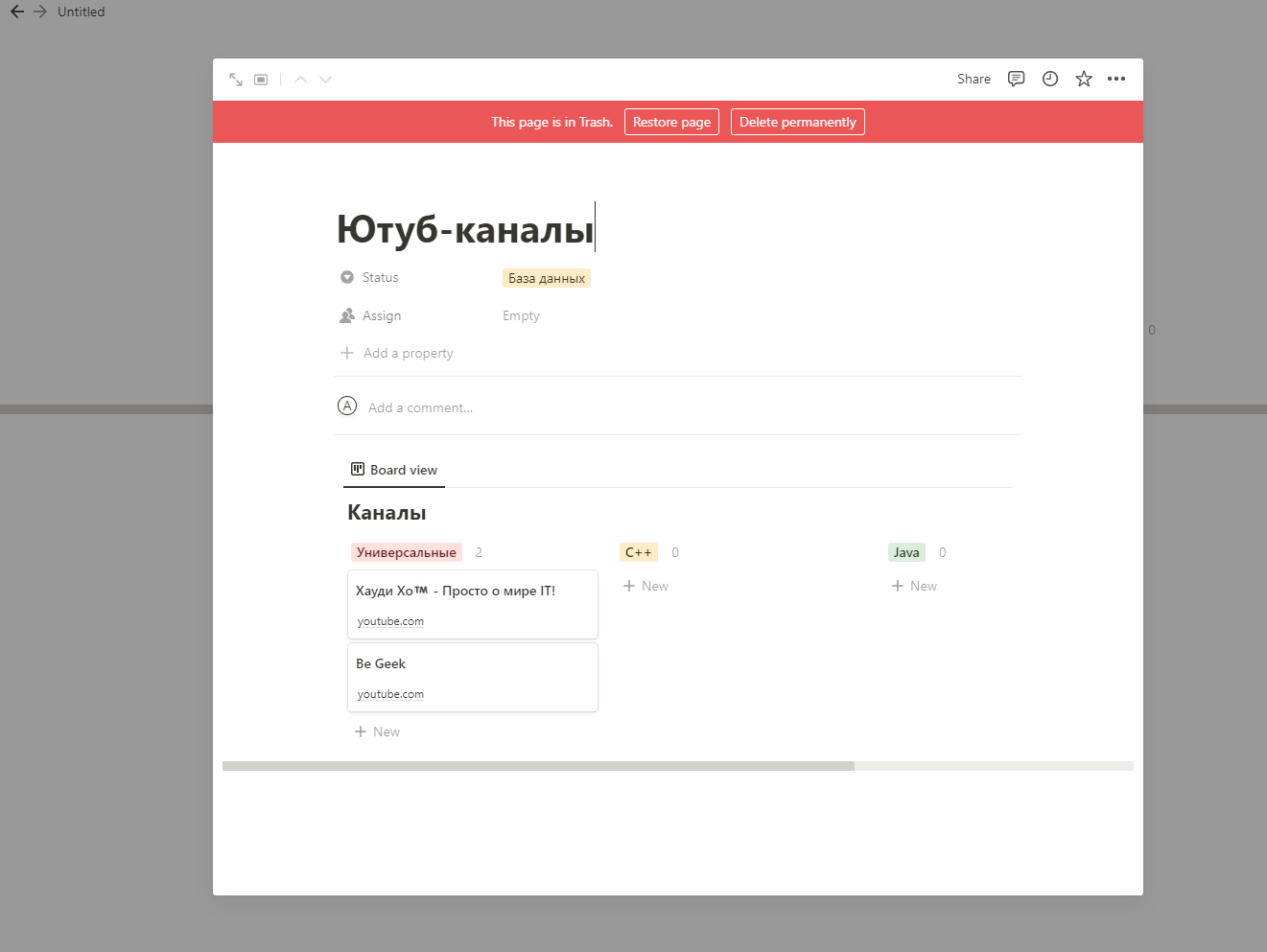The height and width of the screenshot is (952, 1267).
Task: Add new card under Универсальные column
Action: (377, 731)
